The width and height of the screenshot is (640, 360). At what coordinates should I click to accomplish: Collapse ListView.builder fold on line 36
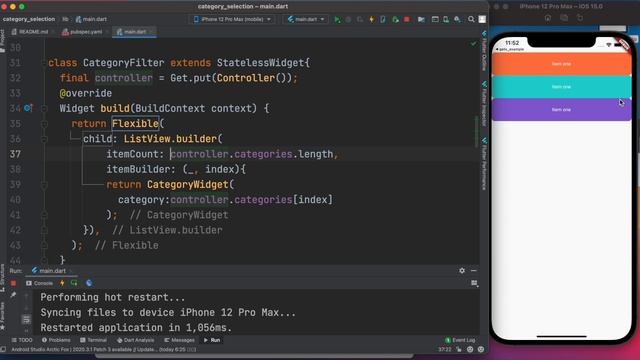44,139
